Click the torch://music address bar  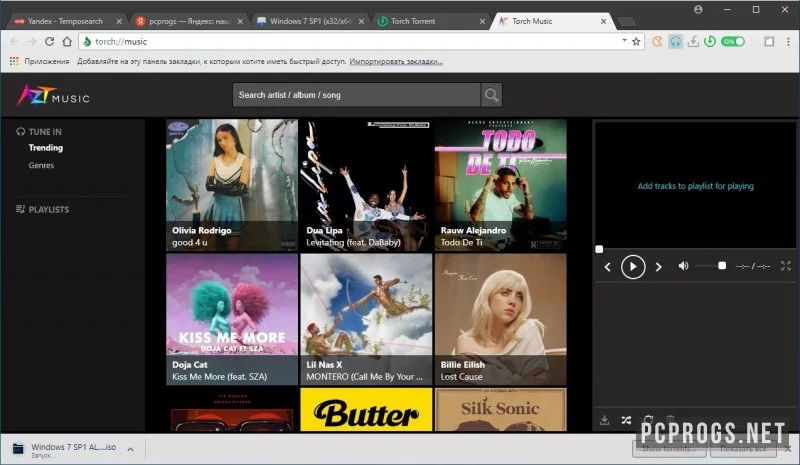pos(352,41)
